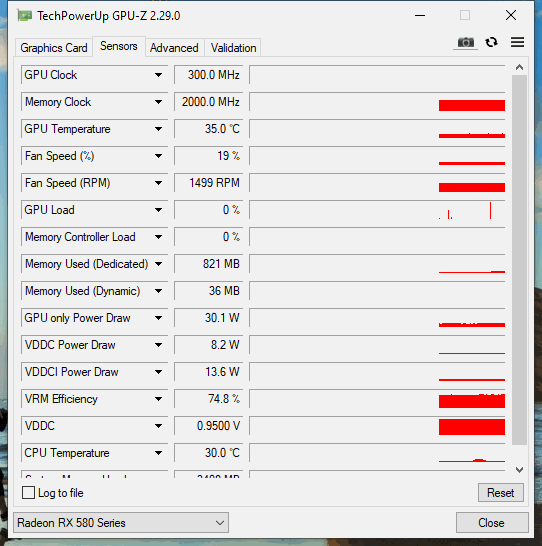542x546 pixels.
Task: Click the 30.0 °C CPU Temperature value
Action: pyautogui.click(x=209, y=453)
